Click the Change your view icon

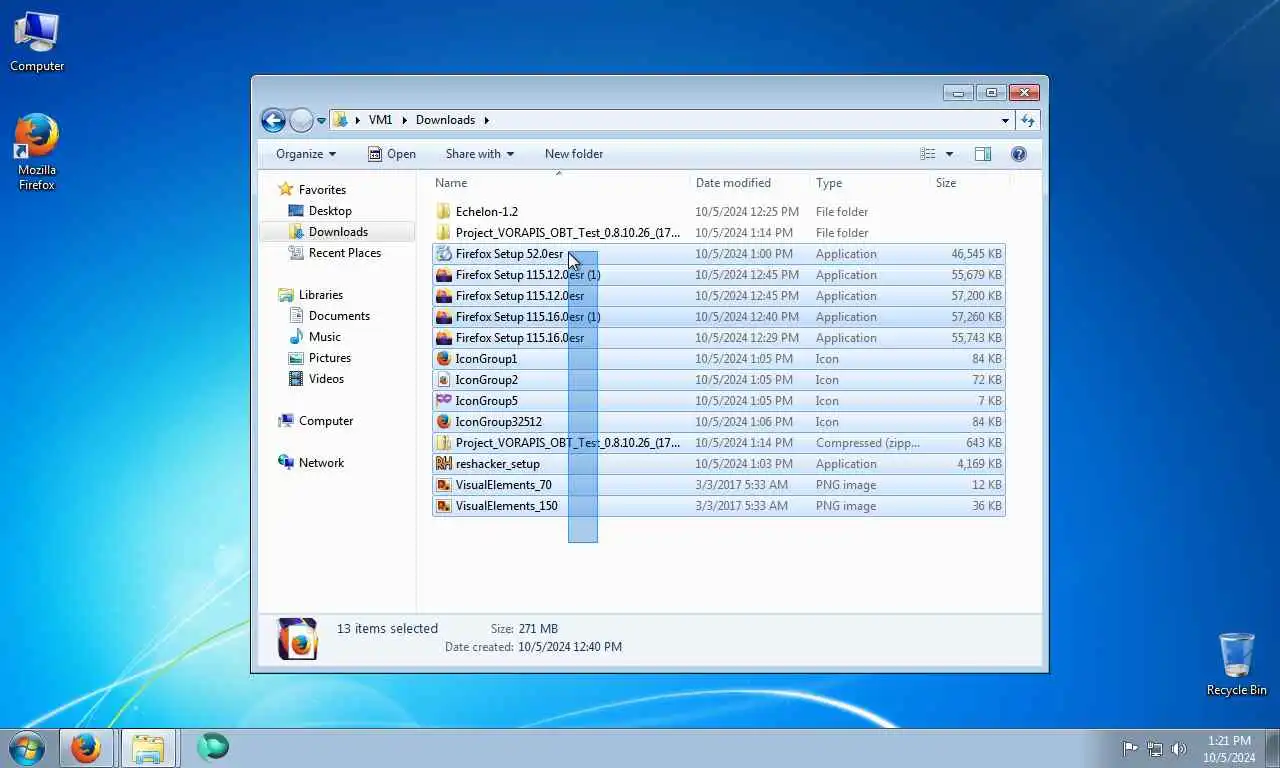pyautogui.click(x=928, y=154)
